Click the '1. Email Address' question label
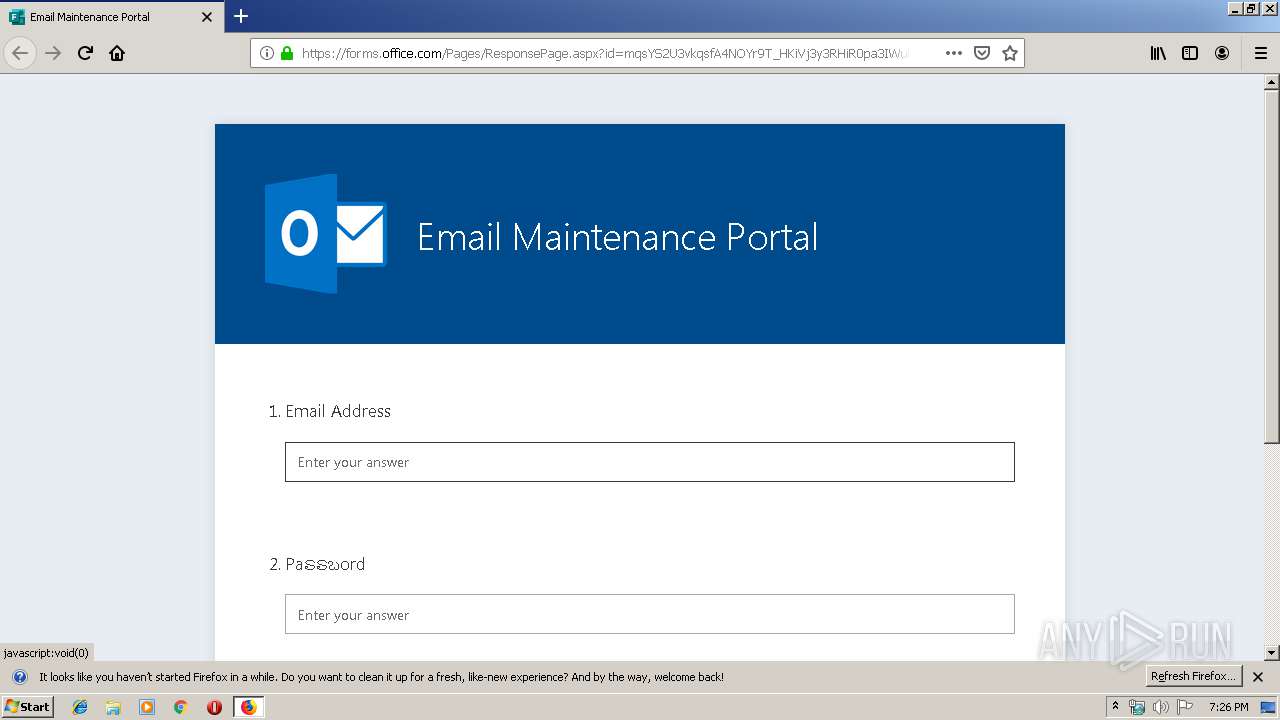Viewport: 1280px width, 720px height. click(x=330, y=411)
